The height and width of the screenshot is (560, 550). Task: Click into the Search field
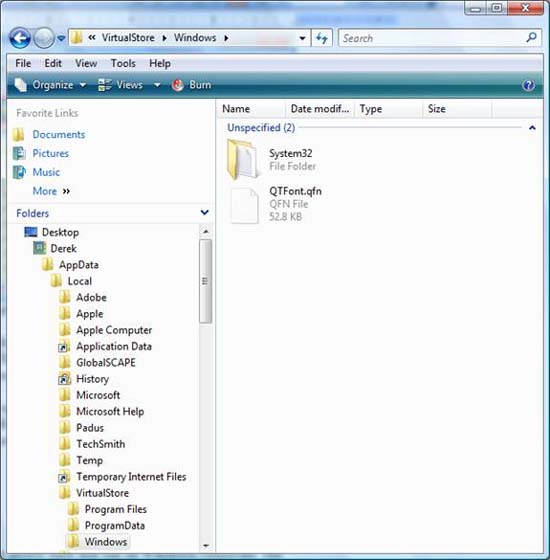[432, 38]
